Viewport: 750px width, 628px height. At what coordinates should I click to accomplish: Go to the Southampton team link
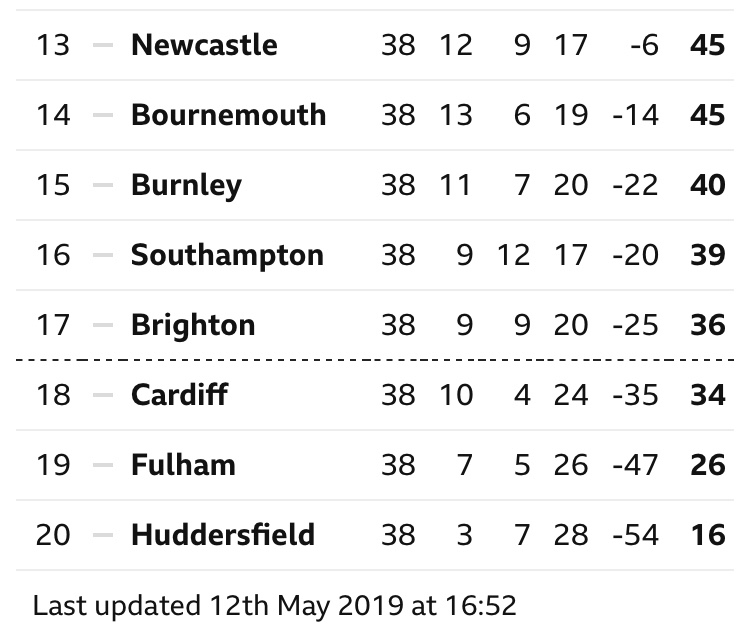point(227,255)
